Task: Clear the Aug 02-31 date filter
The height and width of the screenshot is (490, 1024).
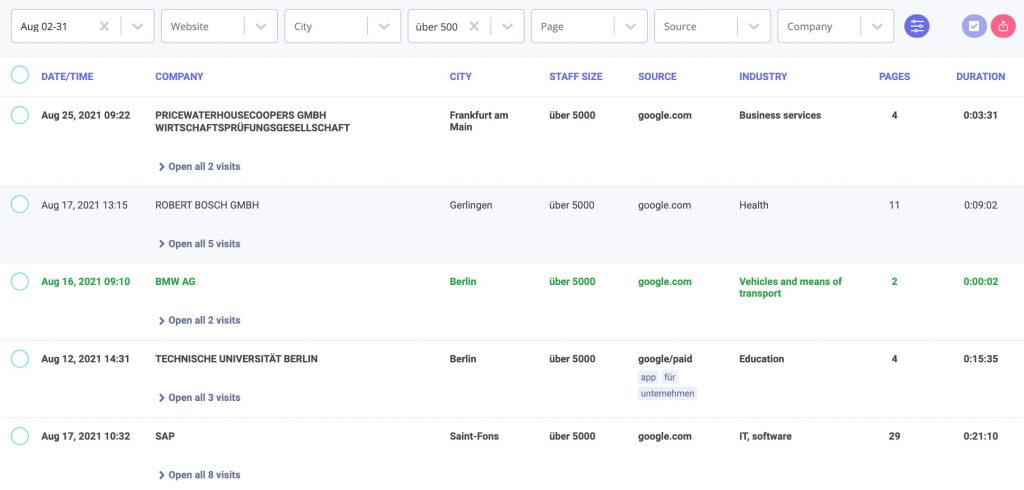Action: coord(104,26)
